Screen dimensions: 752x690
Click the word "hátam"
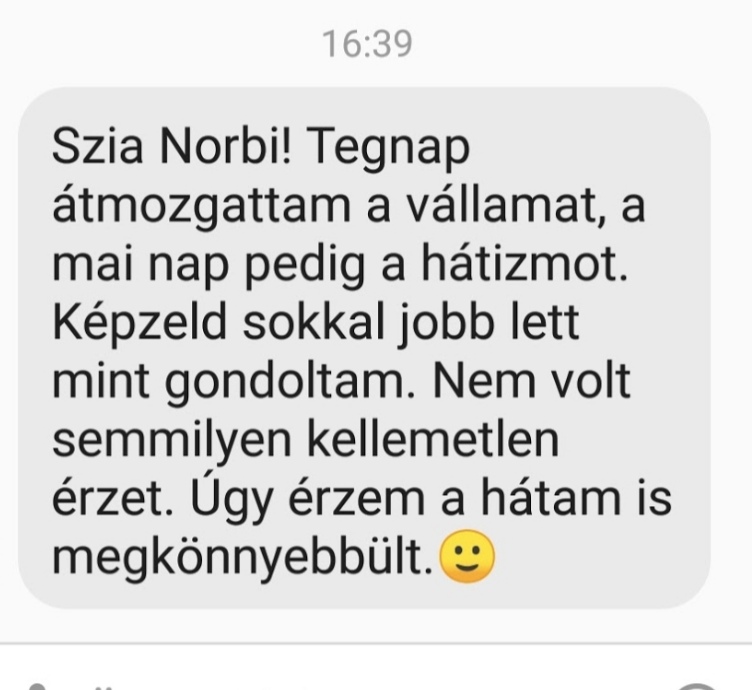pyautogui.click(x=551, y=497)
